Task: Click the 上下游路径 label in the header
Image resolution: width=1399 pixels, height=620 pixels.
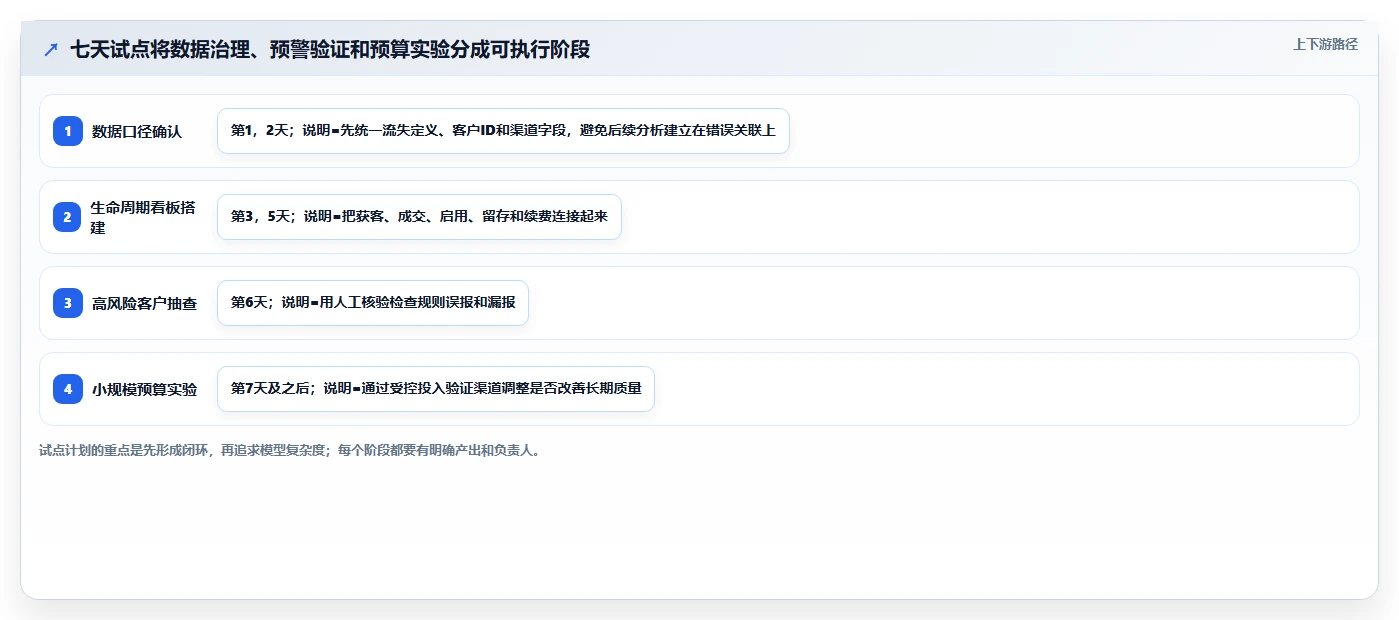Action: click(x=1325, y=44)
